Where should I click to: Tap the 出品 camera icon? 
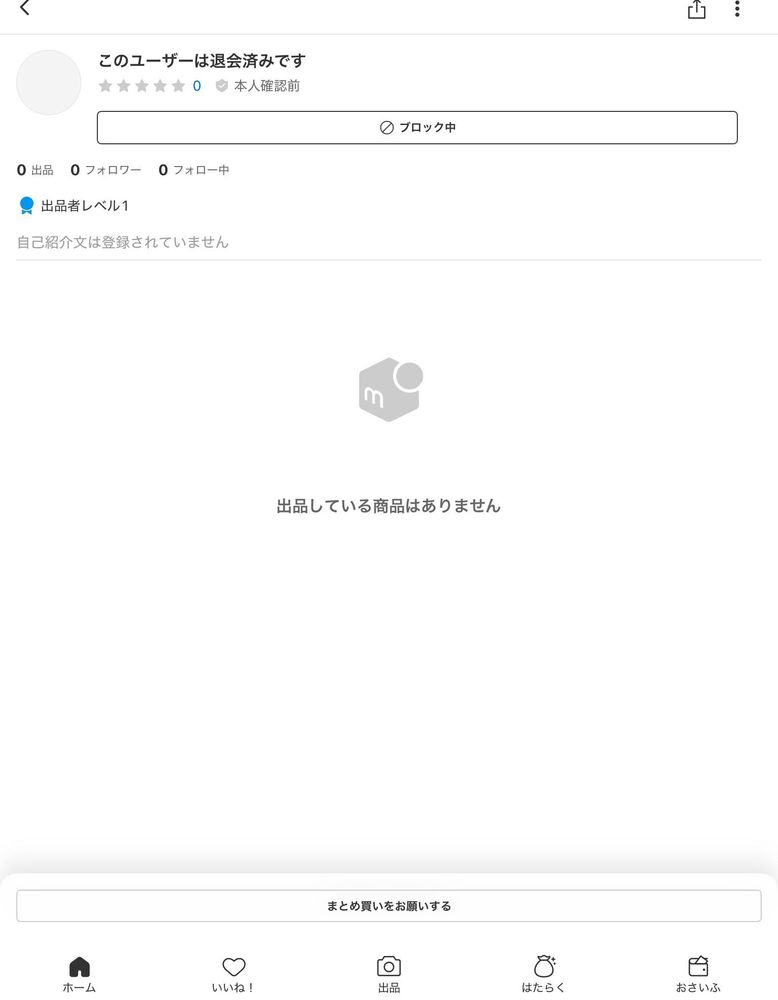[x=389, y=967]
